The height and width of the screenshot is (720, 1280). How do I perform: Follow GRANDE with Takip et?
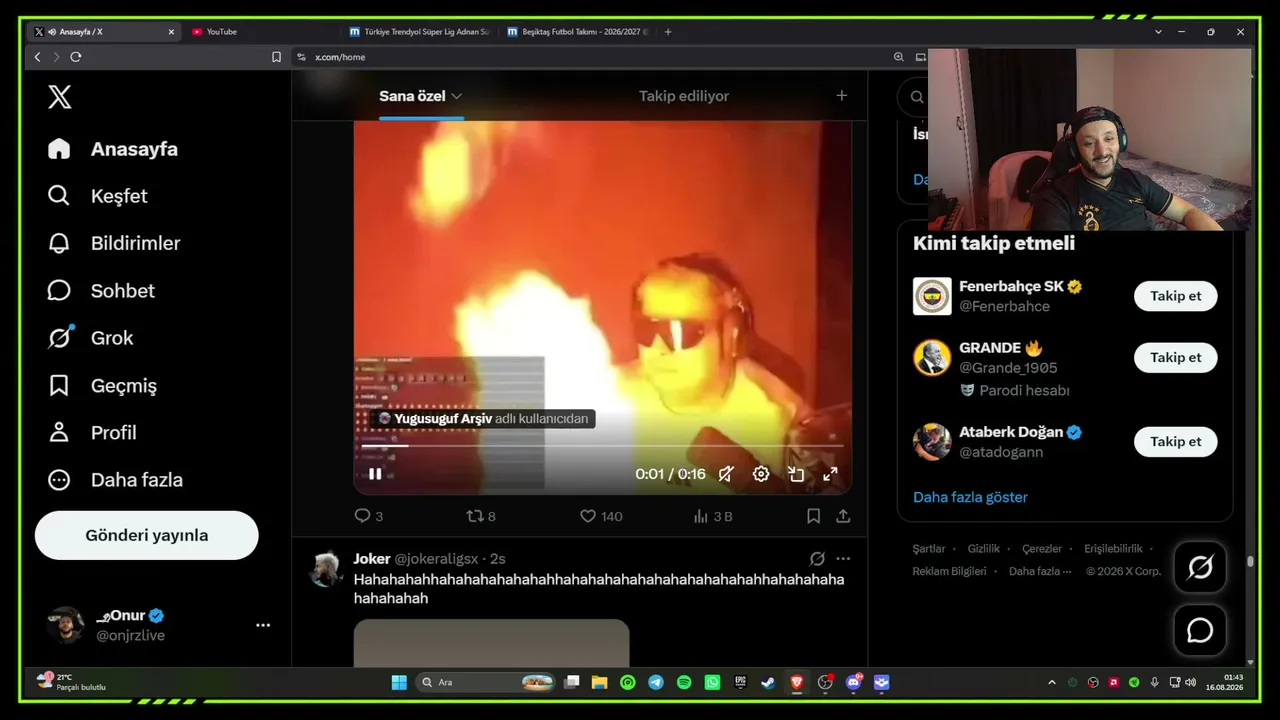coord(1176,357)
